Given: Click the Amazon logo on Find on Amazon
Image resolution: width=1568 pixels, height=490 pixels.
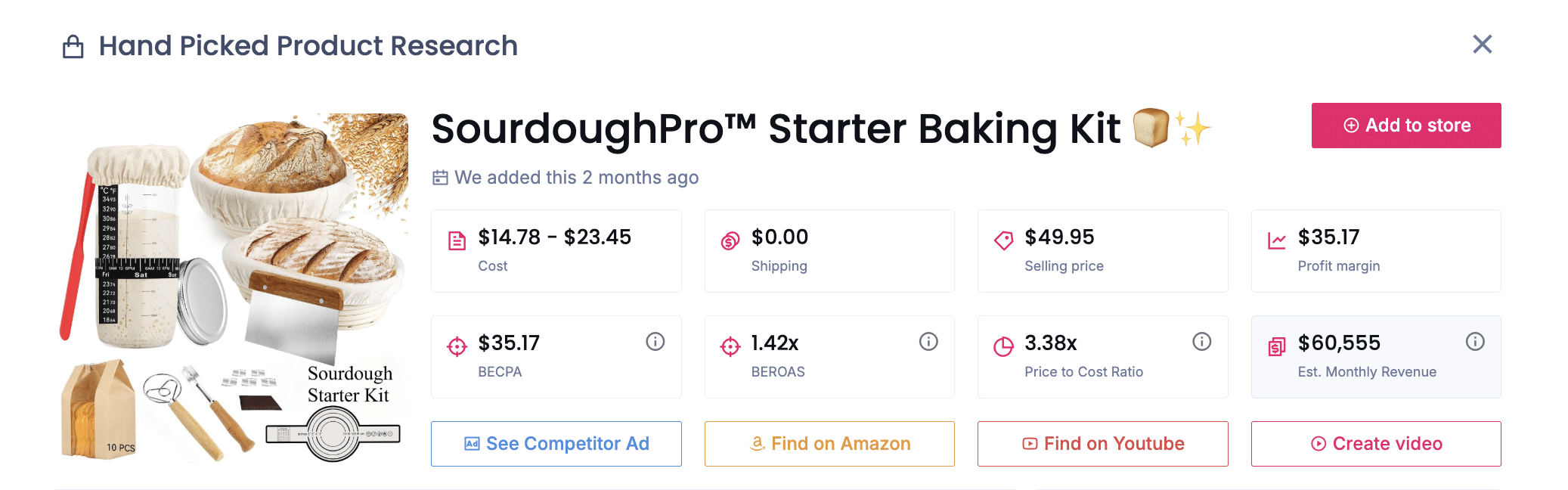Looking at the screenshot, I should (756, 444).
